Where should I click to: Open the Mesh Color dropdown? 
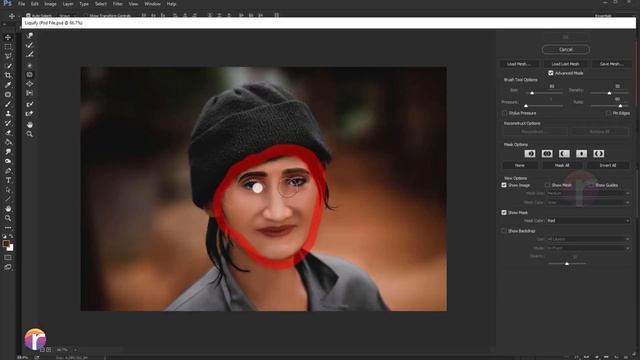588,202
